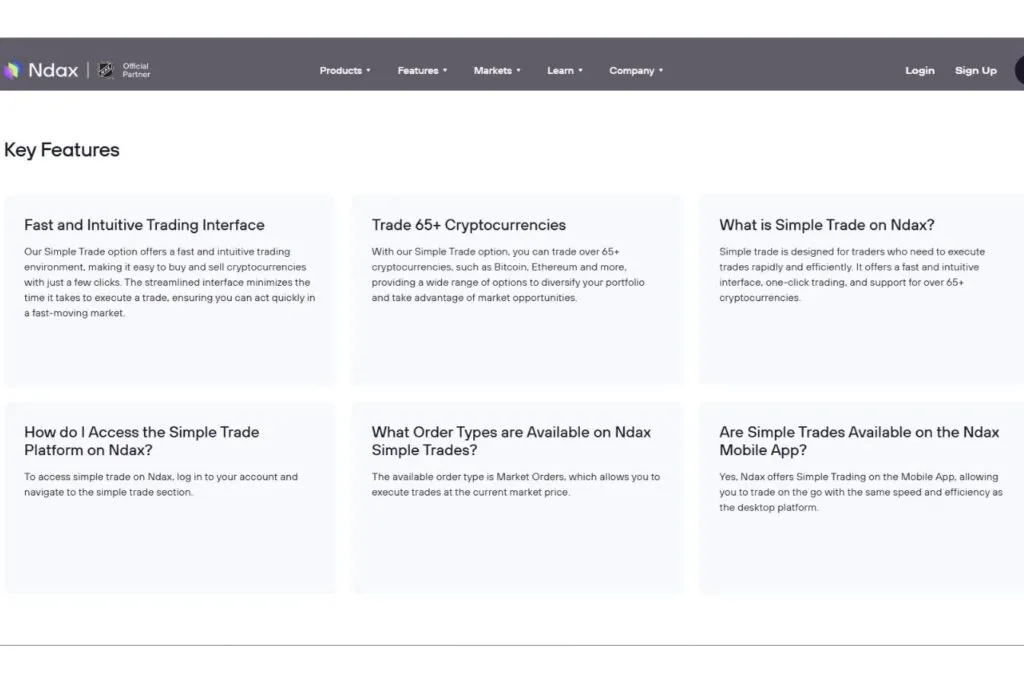Click paragraph about Market Orders order type
This screenshot has width=1024, height=683.
pos(516,484)
